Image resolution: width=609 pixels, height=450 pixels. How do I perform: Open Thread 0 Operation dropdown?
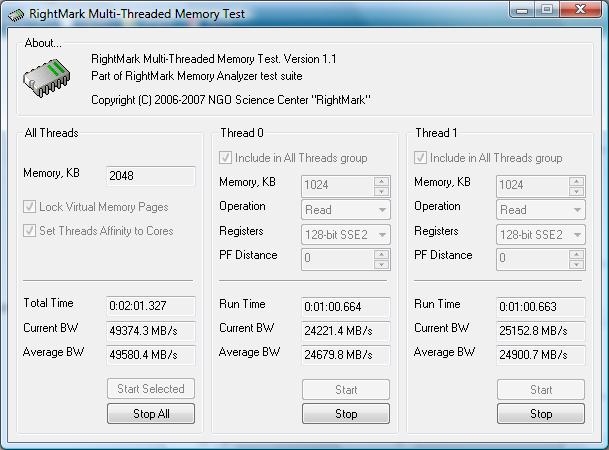pyautogui.click(x=346, y=210)
